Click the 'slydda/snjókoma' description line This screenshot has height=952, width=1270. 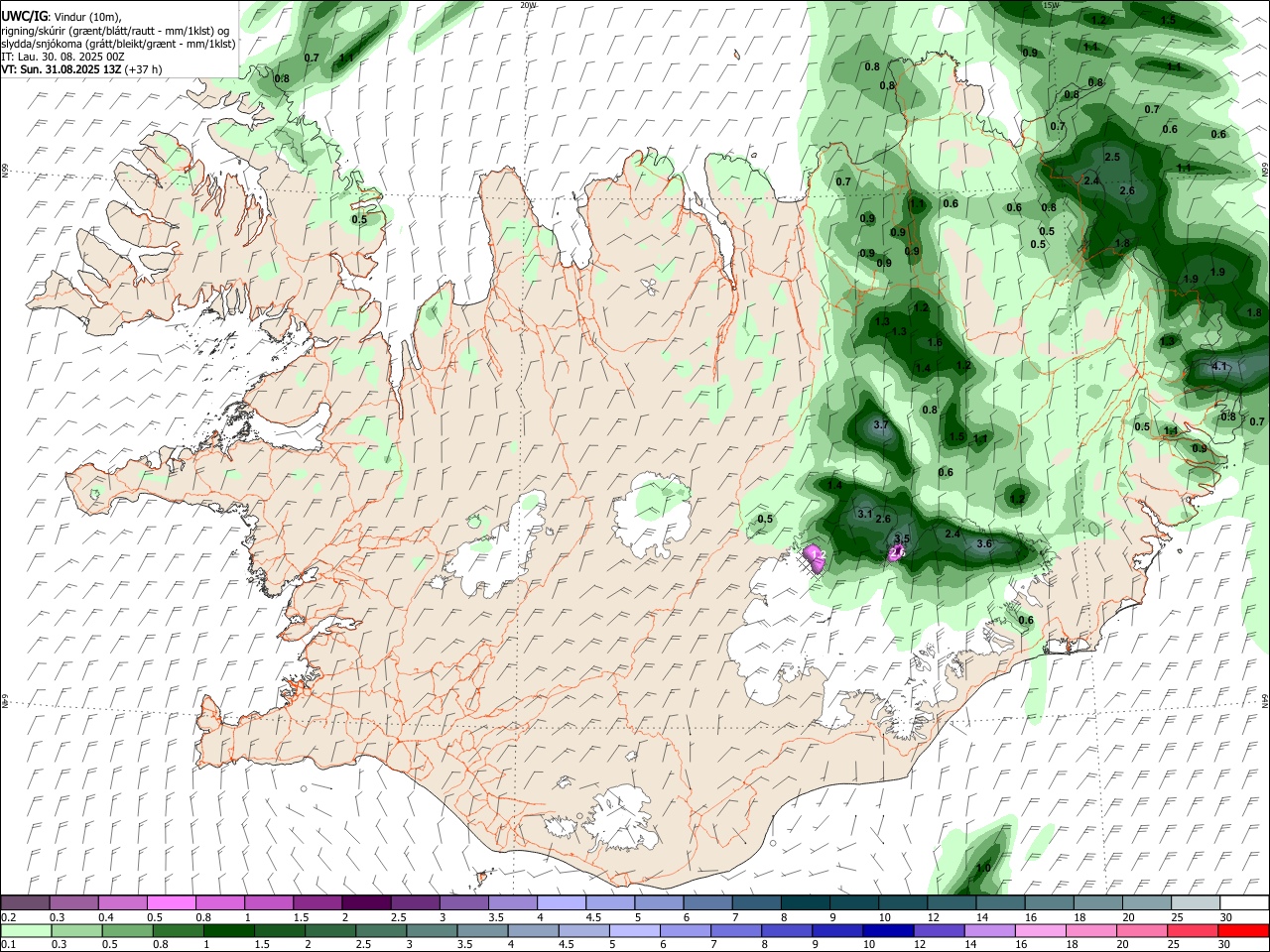point(118,44)
